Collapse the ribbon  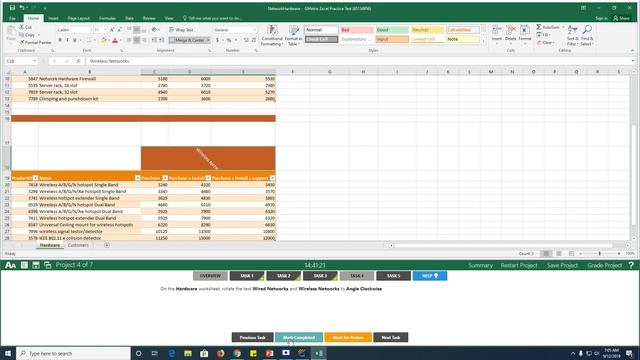(x=632, y=50)
